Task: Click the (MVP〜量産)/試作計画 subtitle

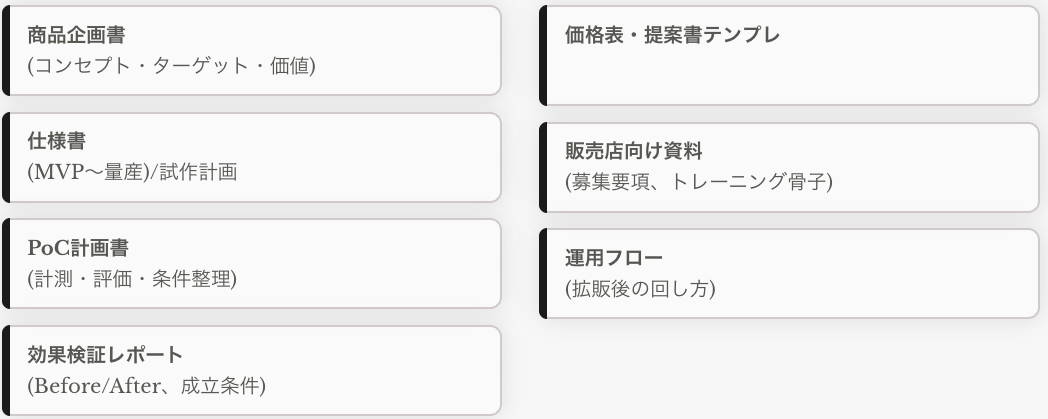Action: pyautogui.click(x=132, y=172)
